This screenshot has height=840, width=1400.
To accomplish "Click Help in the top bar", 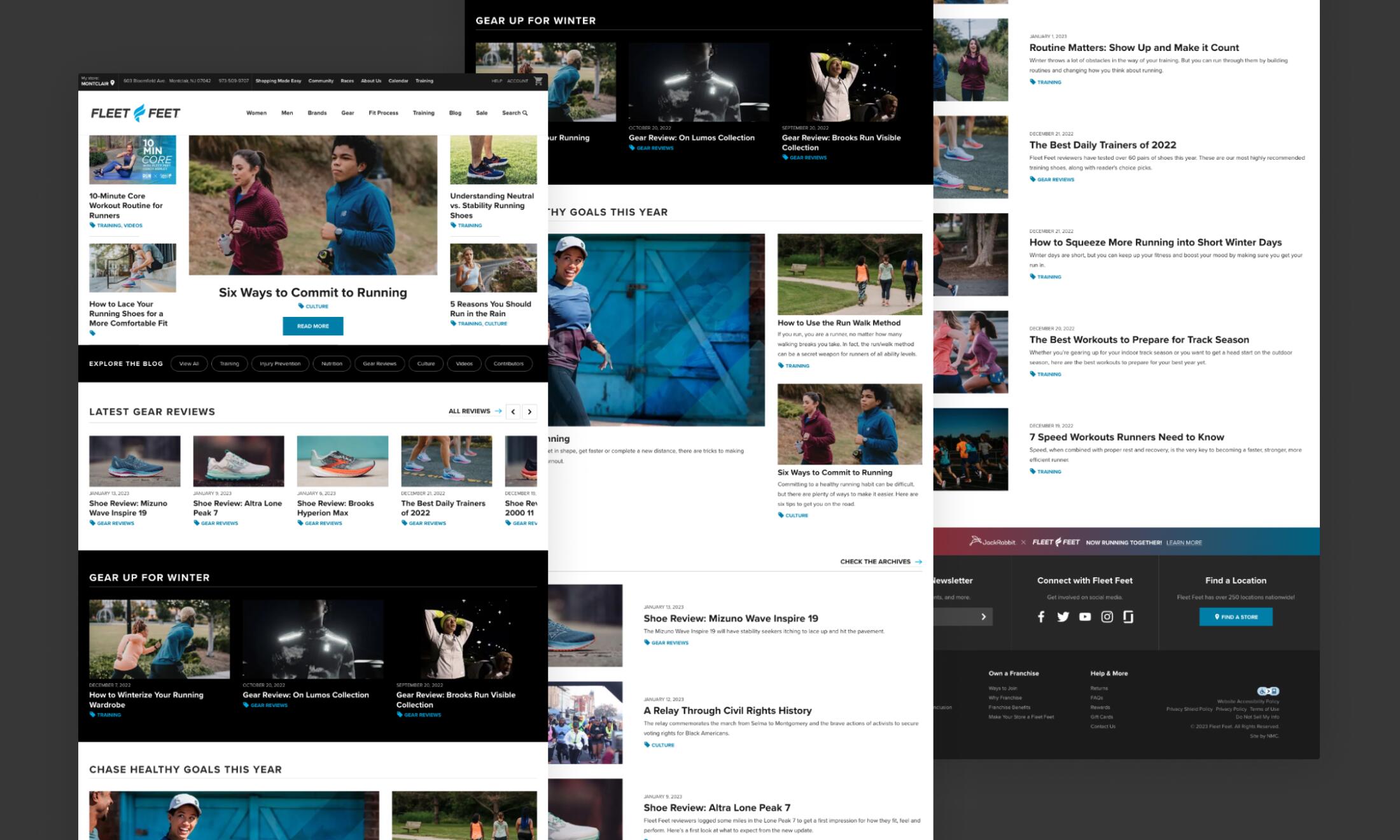I will coord(497,81).
